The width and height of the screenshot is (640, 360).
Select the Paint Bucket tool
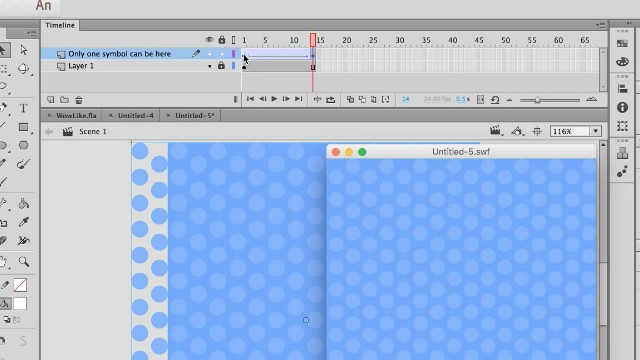click(24, 204)
